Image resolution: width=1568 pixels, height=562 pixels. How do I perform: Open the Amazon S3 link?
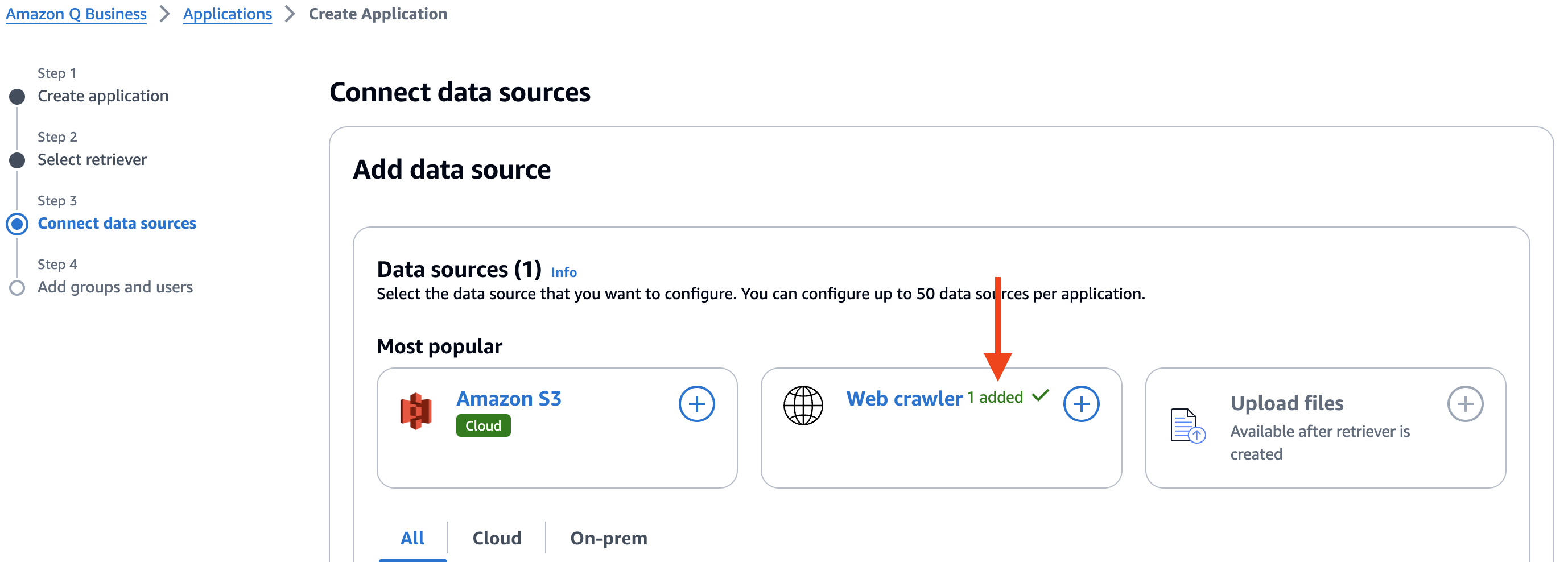pyautogui.click(x=509, y=398)
